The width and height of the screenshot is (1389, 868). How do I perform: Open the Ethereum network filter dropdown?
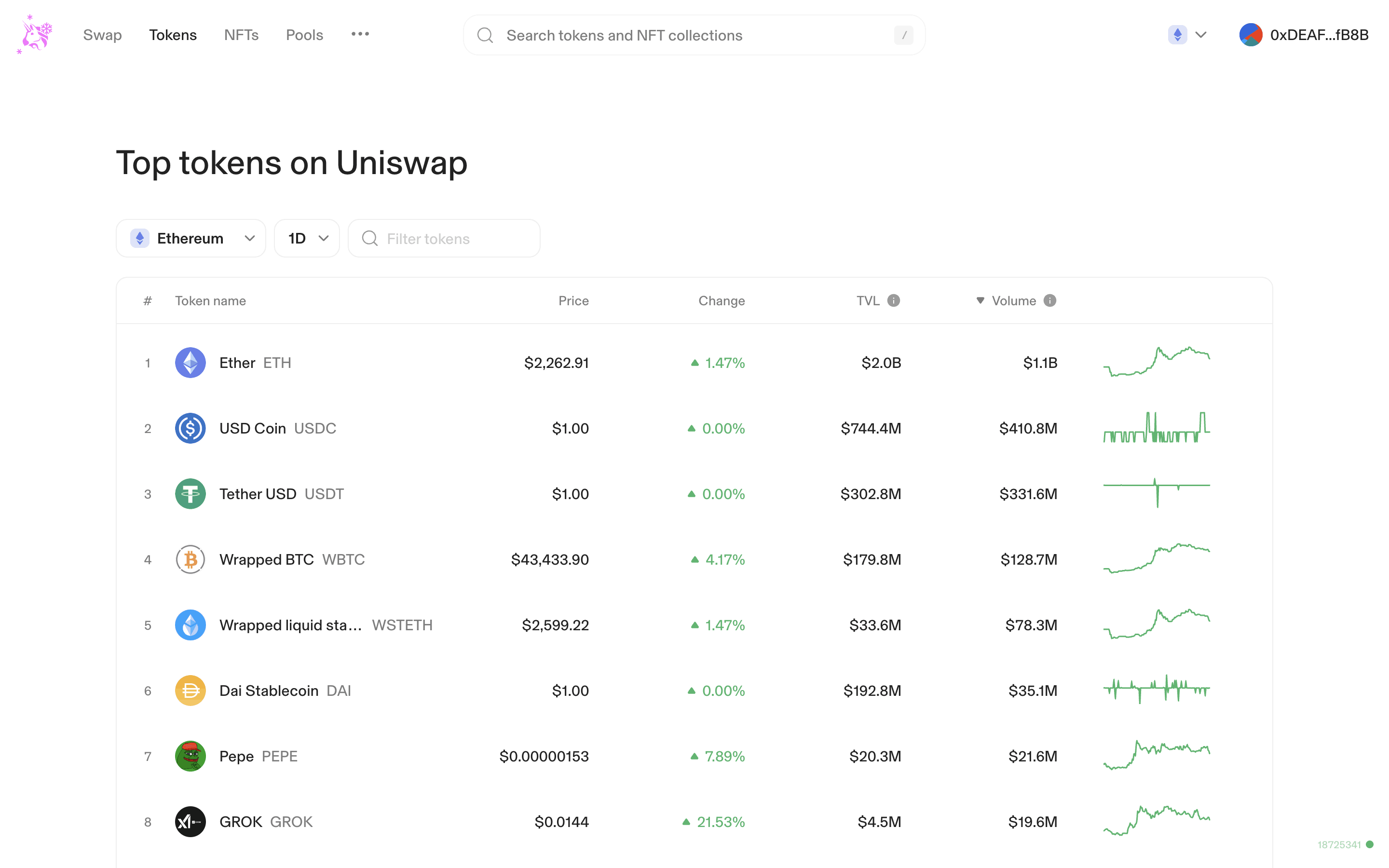tap(191, 238)
